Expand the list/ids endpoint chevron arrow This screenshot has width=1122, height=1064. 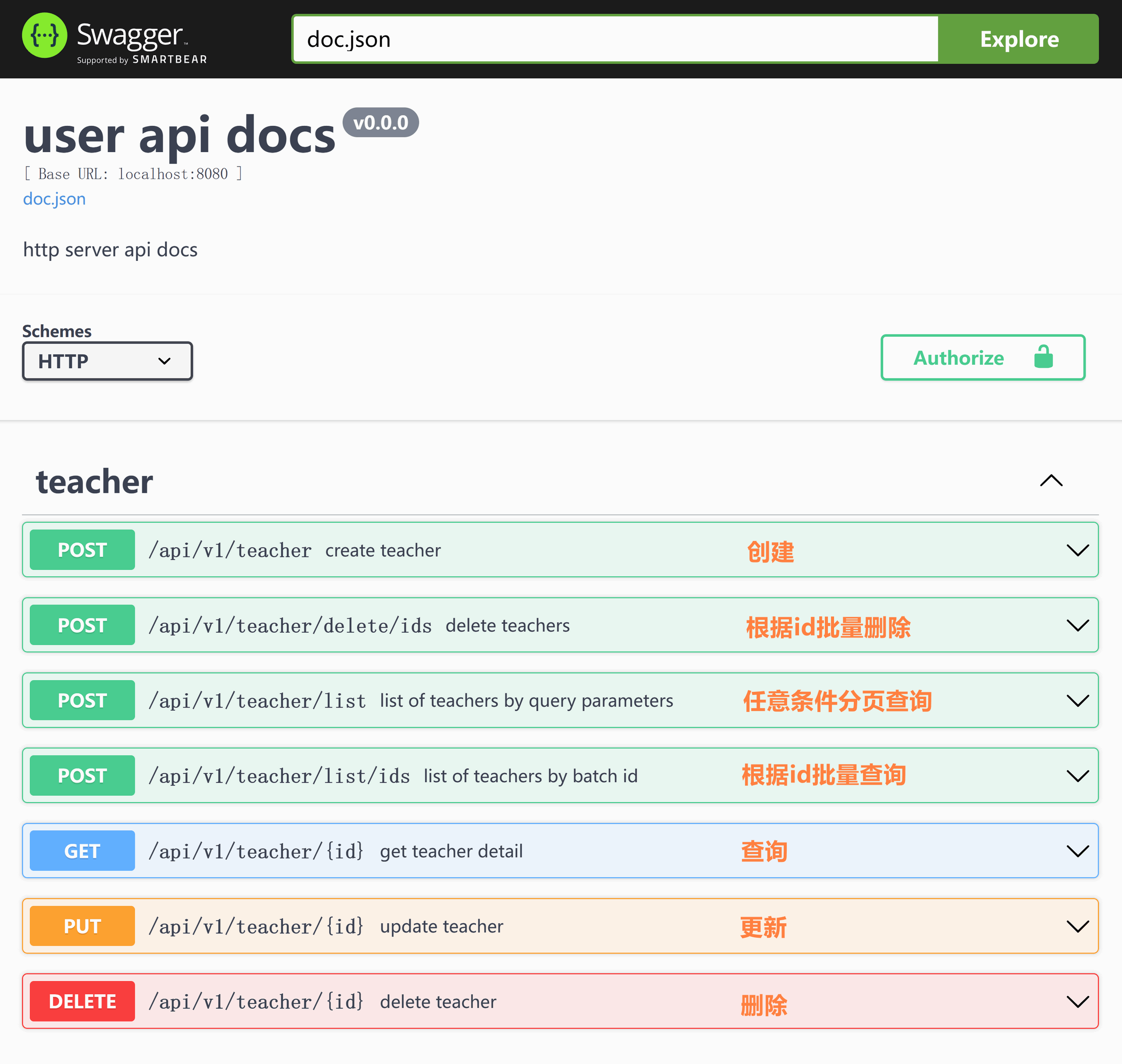(x=1077, y=776)
